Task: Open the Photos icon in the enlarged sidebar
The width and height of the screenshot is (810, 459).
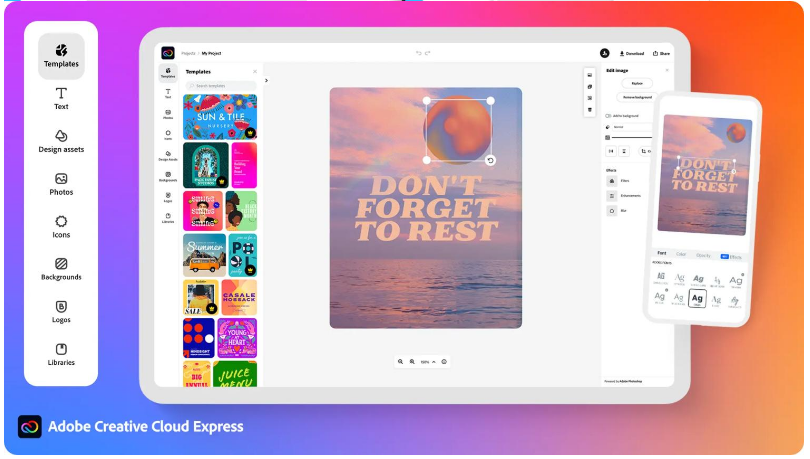Action: coord(61,184)
